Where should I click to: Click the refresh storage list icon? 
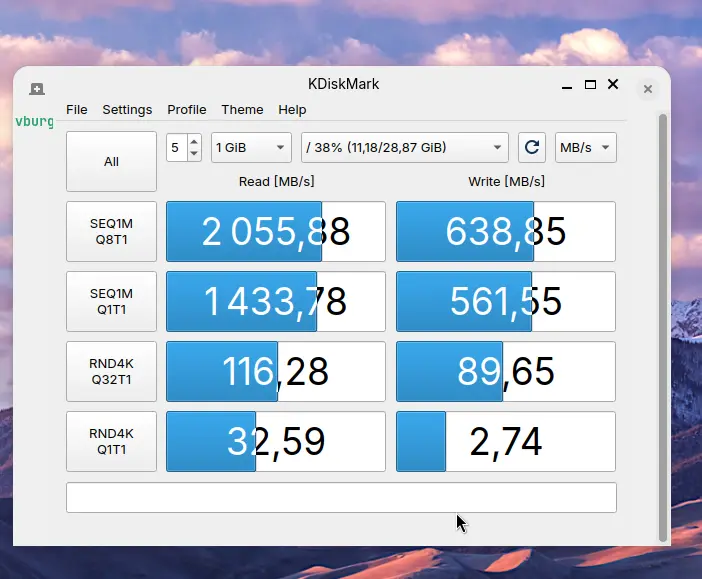tap(532, 148)
